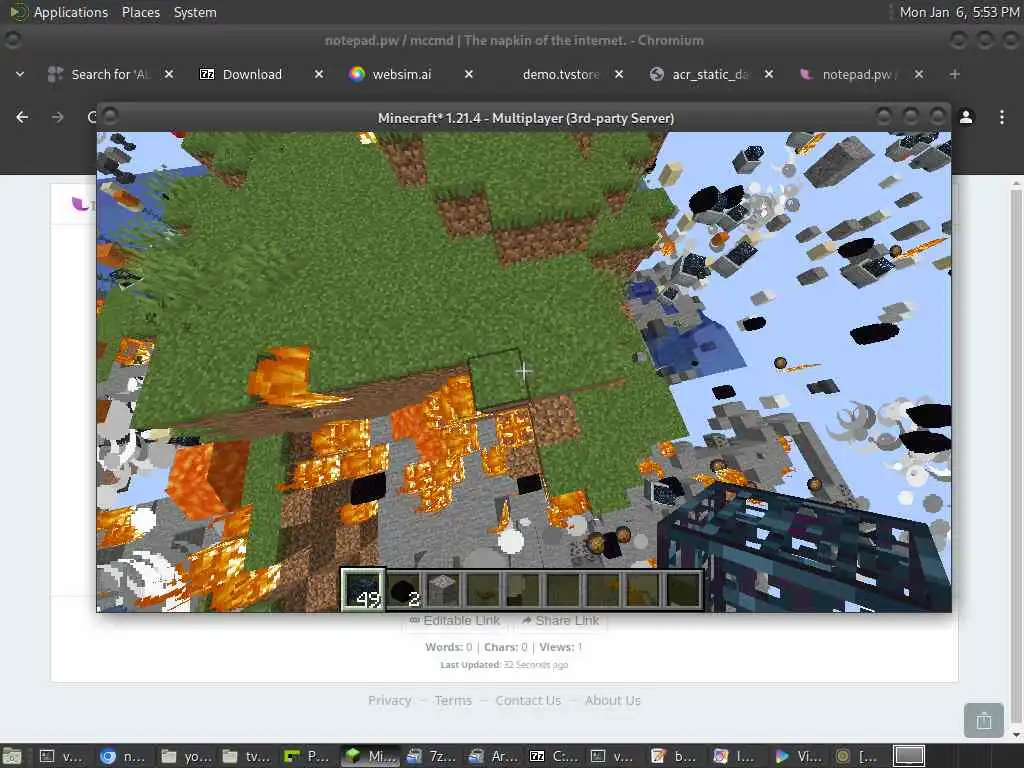The height and width of the screenshot is (768, 1024).
Task: Click workspace switcher in bottom panel
Action: point(909,756)
